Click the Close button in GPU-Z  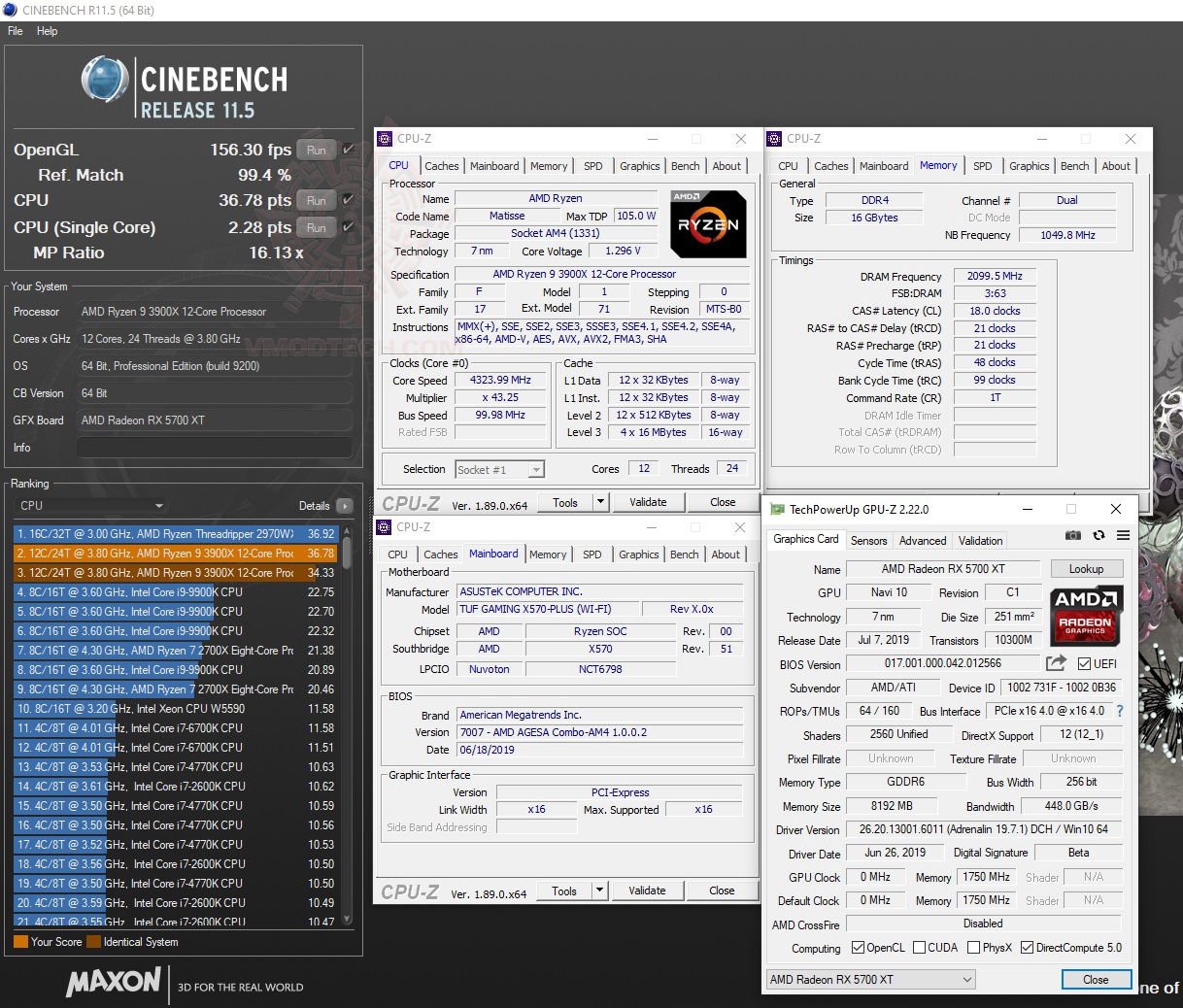coord(1096,980)
